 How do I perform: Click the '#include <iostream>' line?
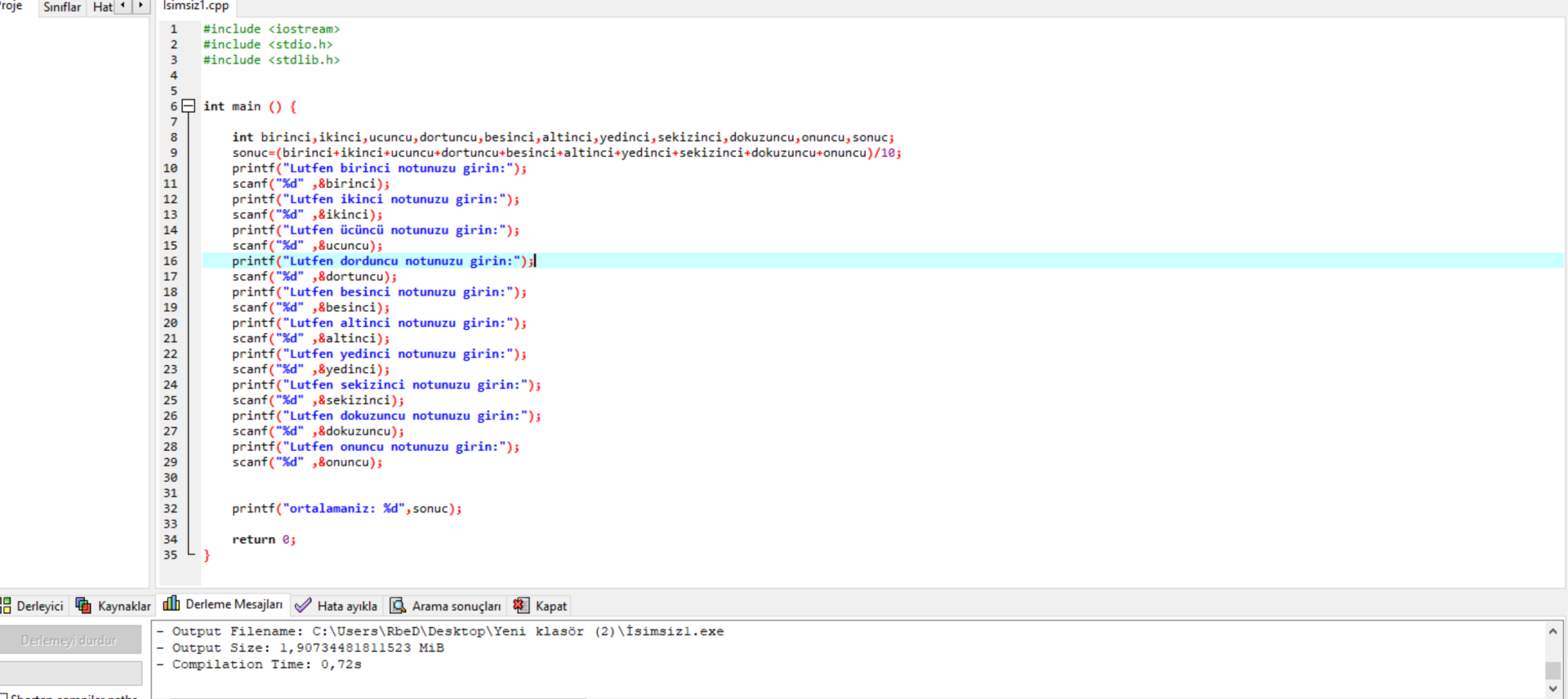[x=271, y=29]
